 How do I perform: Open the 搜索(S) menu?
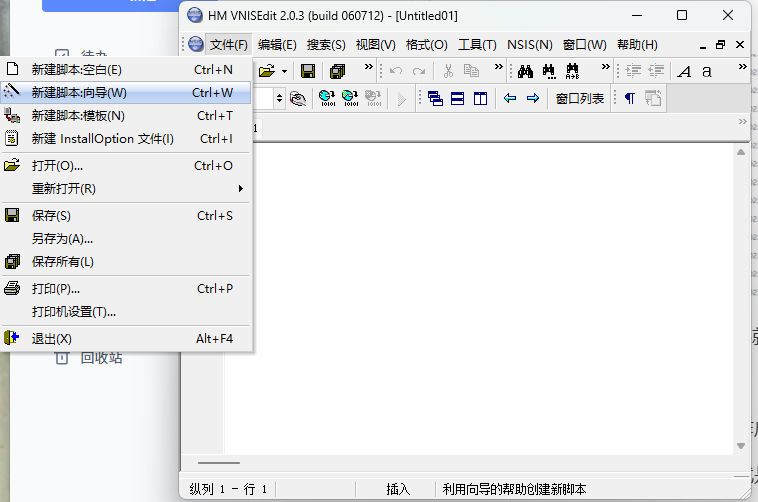(x=326, y=45)
